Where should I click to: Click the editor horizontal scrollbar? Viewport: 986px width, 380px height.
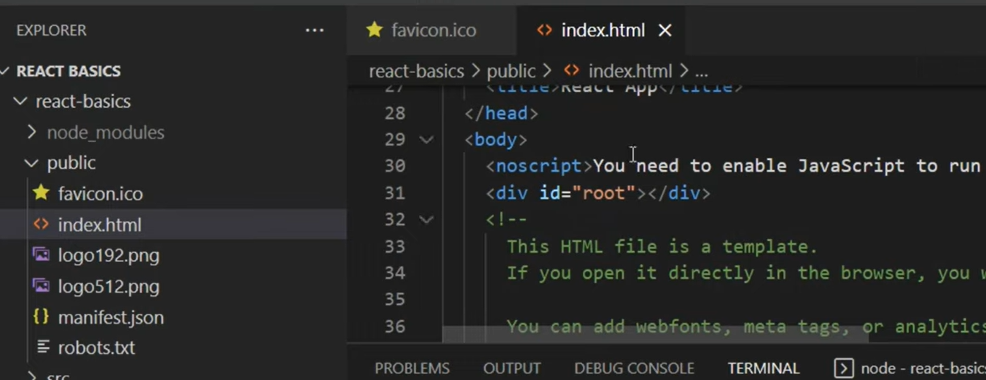pos(655,335)
